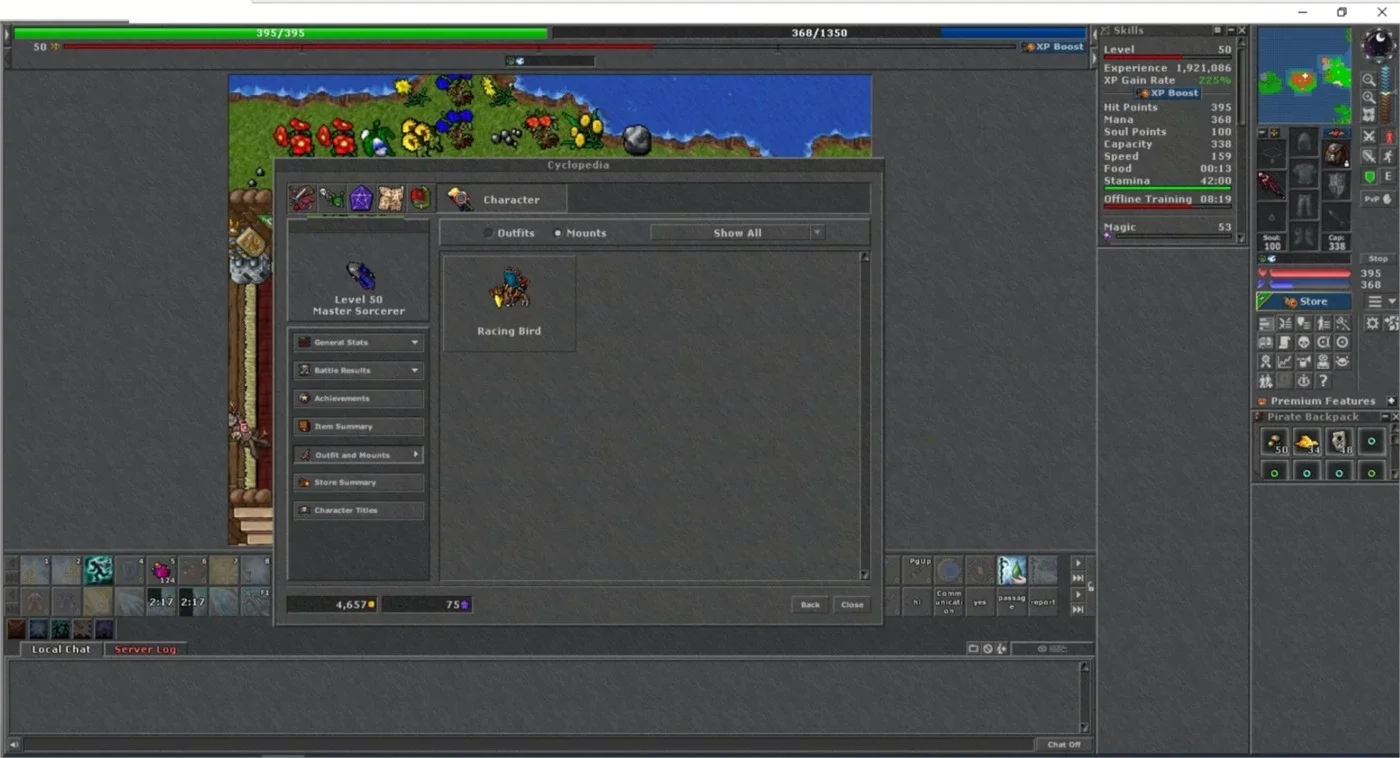The width and height of the screenshot is (1400, 758).
Task: Minimize the Pirate Backpack container
Action: (1386, 417)
